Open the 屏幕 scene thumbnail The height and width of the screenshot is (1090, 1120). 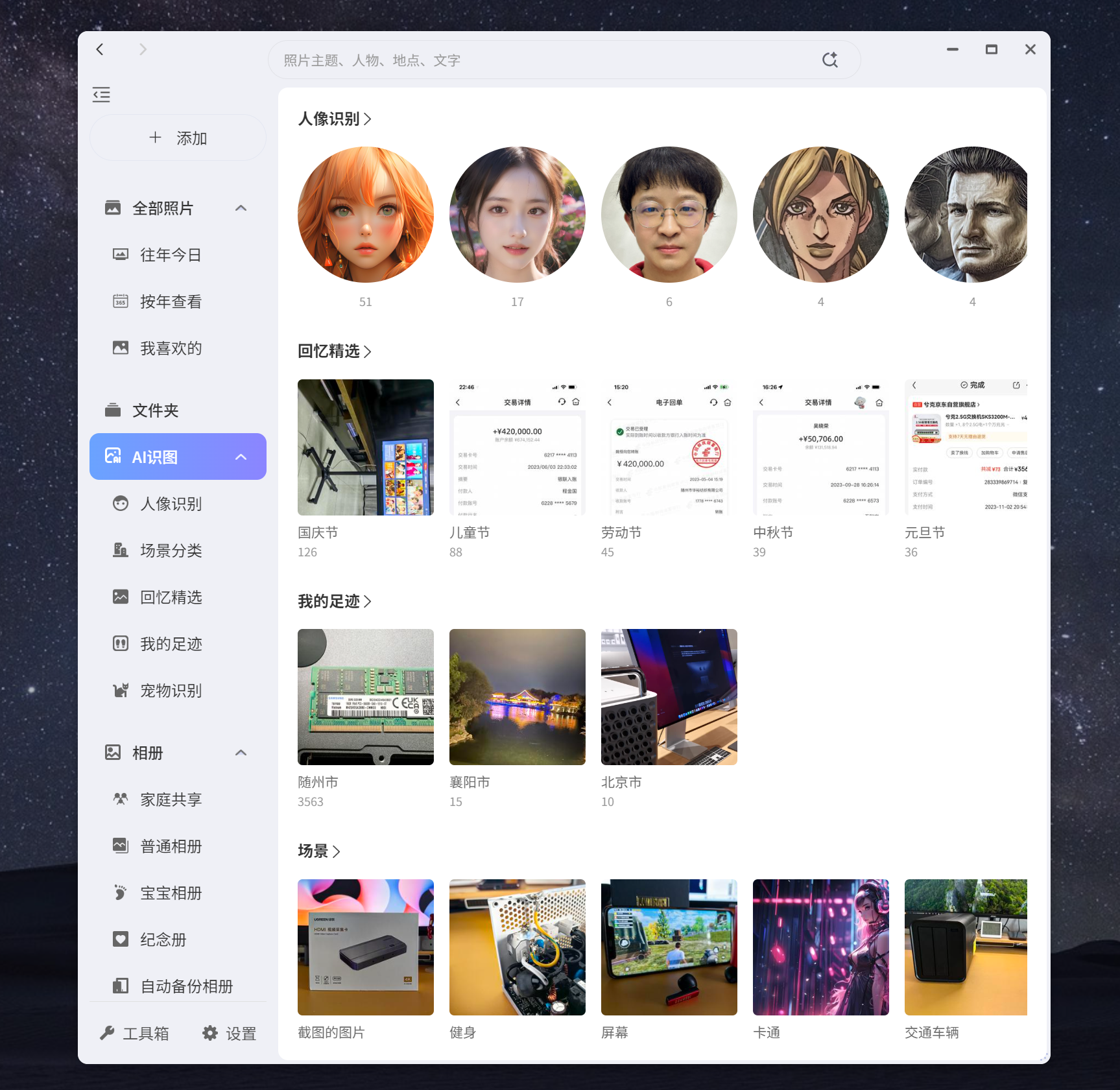tap(669, 947)
